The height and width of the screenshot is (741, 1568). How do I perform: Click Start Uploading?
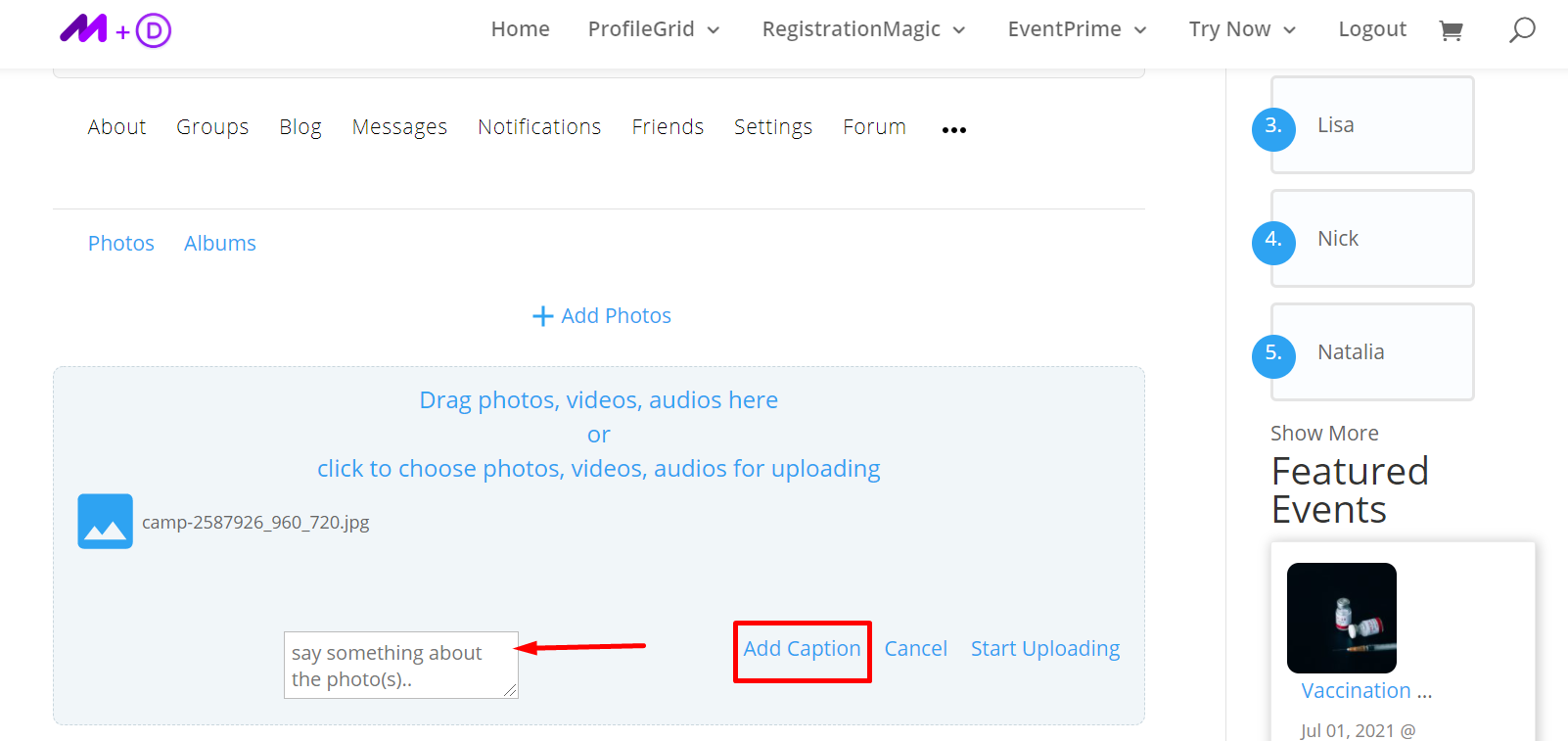[1045, 649]
